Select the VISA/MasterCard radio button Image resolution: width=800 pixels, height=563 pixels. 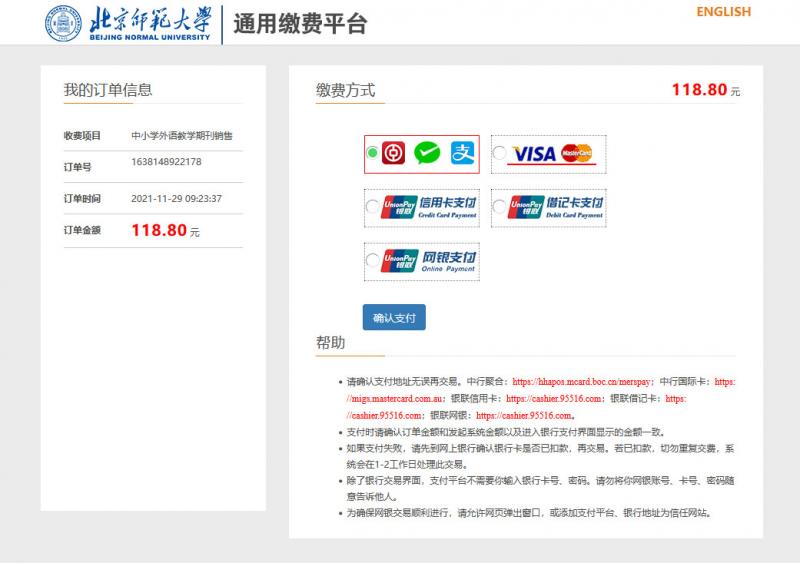pos(499,152)
